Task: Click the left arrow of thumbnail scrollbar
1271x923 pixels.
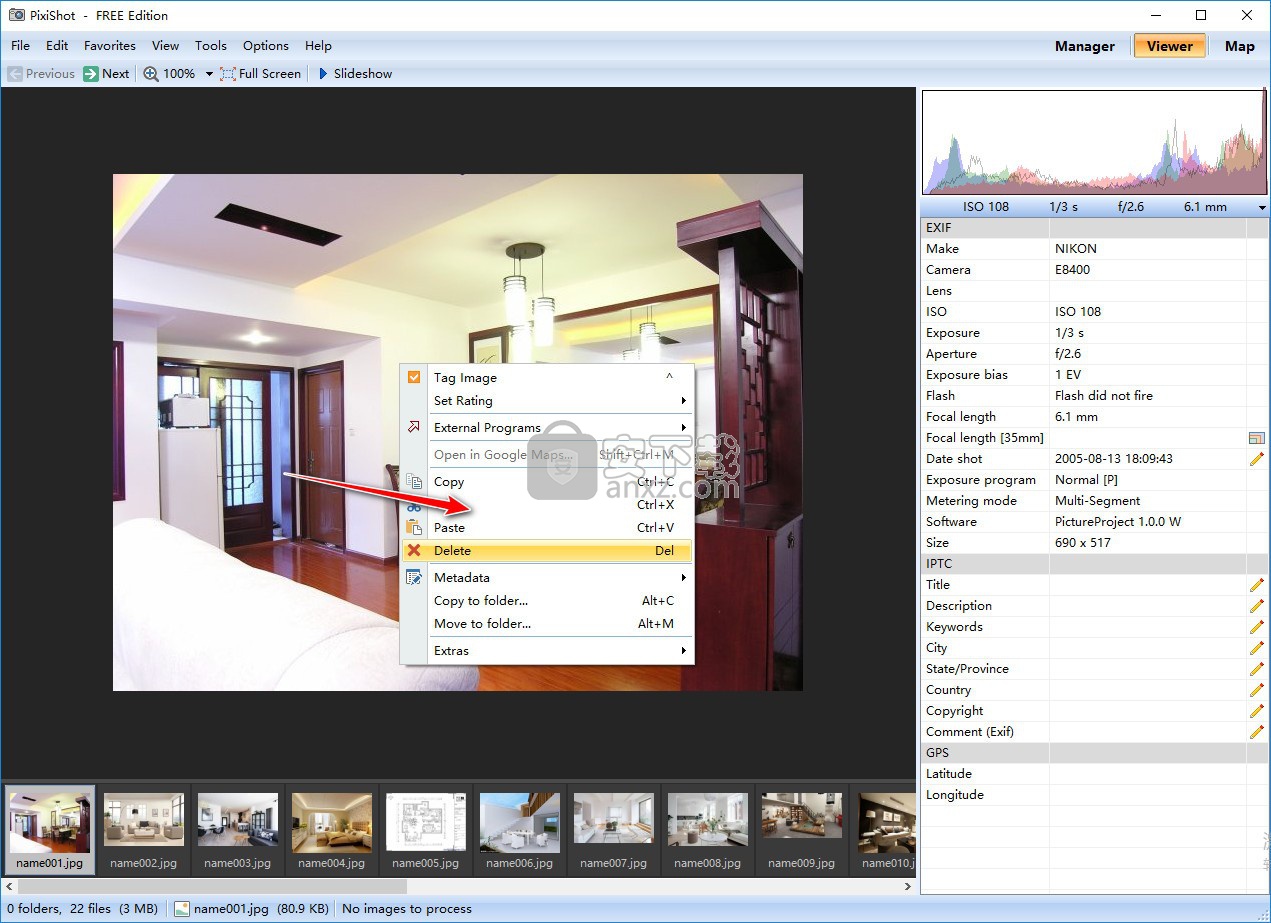Action: (9, 886)
